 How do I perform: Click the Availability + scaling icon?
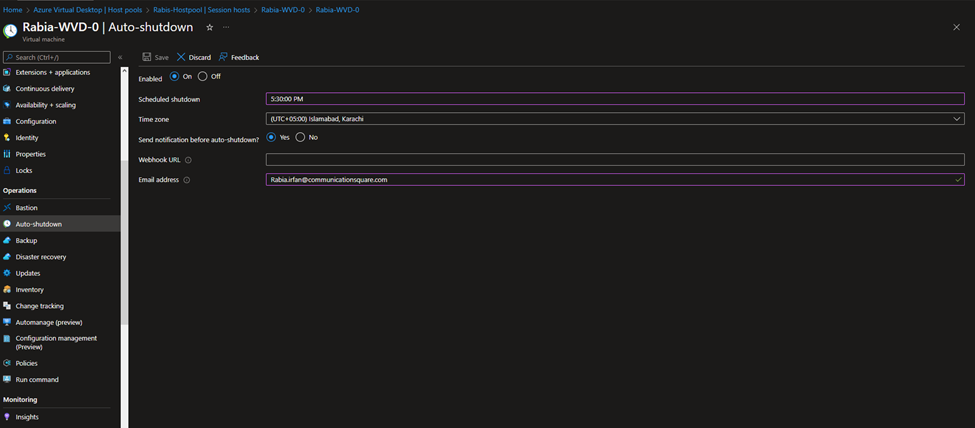click(7, 105)
